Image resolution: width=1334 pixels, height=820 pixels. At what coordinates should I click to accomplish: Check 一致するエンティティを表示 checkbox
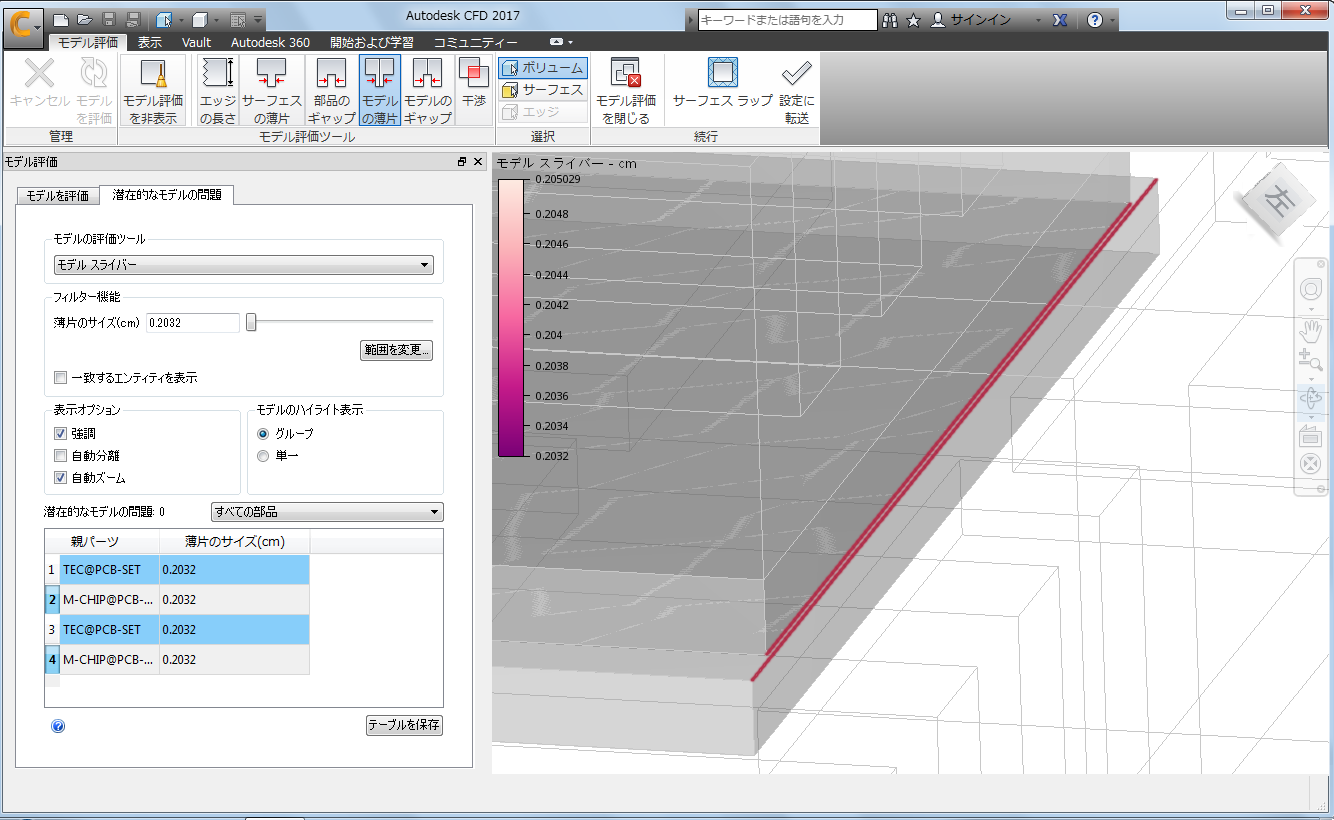[x=61, y=378]
